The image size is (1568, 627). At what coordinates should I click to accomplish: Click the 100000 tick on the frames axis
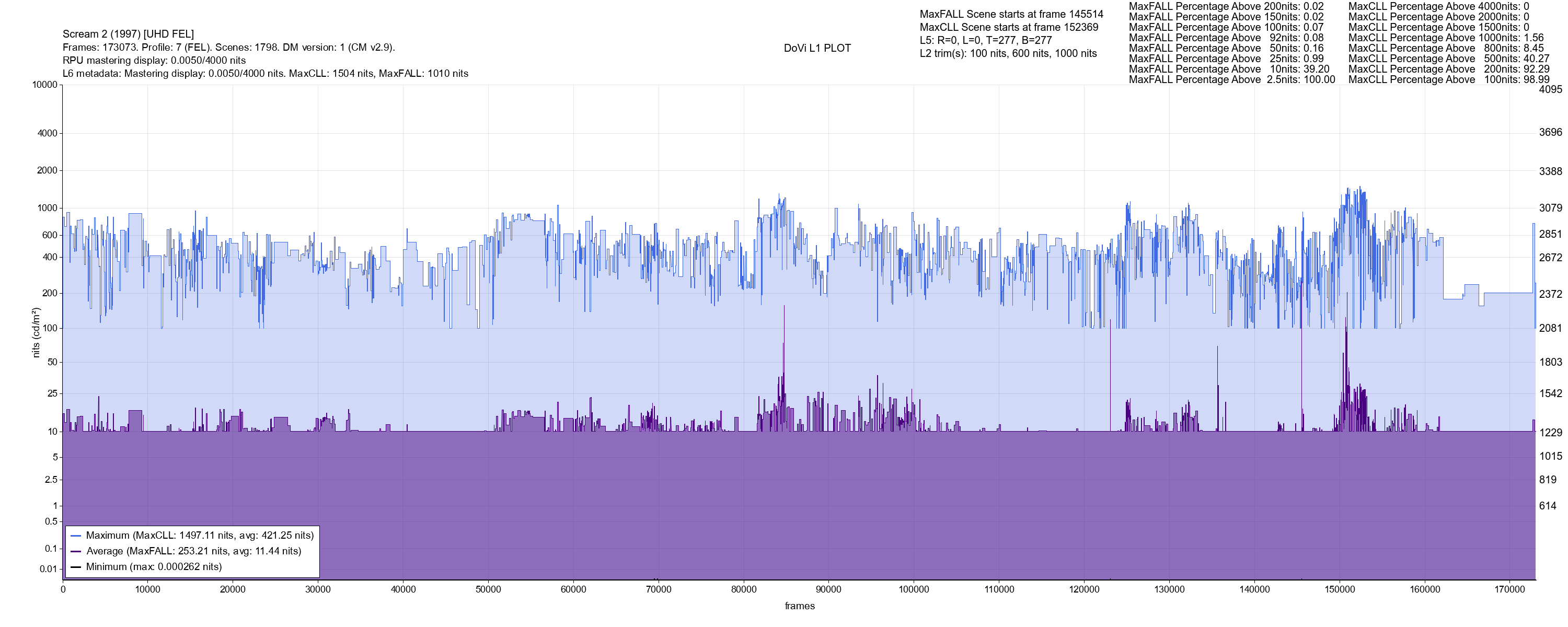point(914,589)
